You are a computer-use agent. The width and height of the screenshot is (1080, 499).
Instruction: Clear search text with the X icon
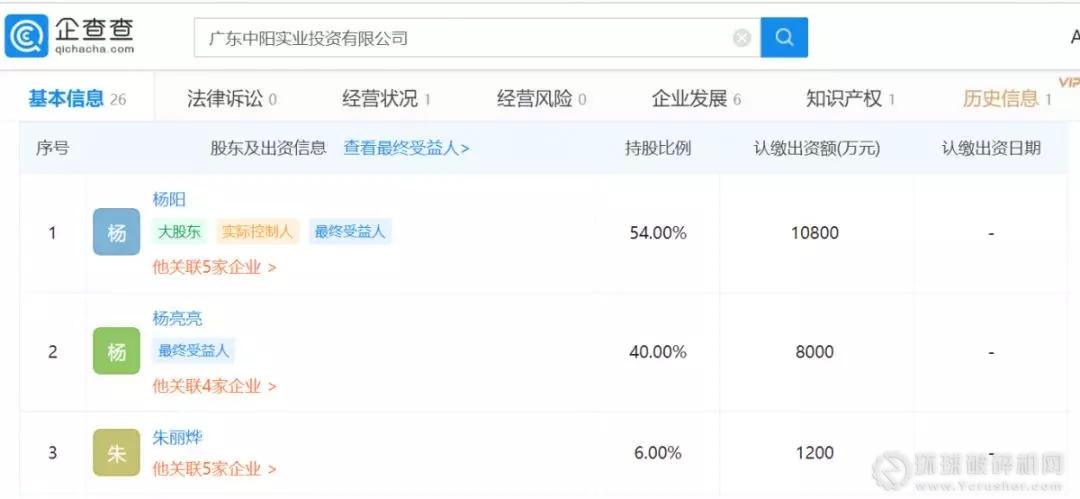coord(742,38)
